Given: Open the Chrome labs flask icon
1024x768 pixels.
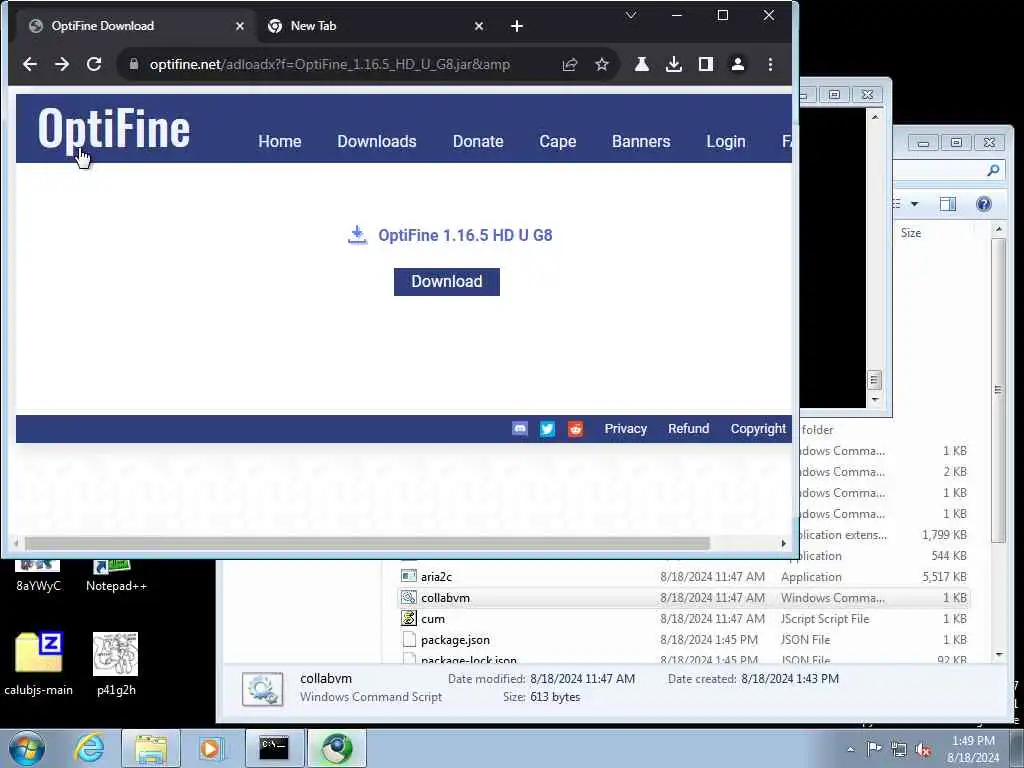Looking at the screenshot, I should (641, 64).
